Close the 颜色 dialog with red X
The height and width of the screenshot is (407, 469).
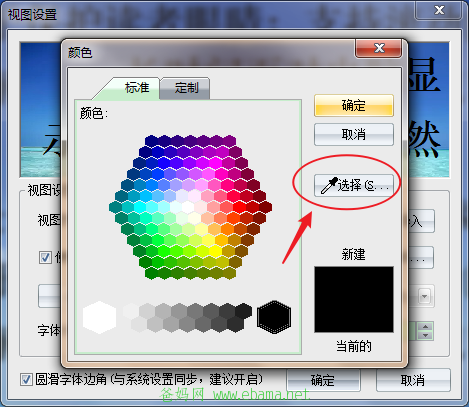point(379,48)
